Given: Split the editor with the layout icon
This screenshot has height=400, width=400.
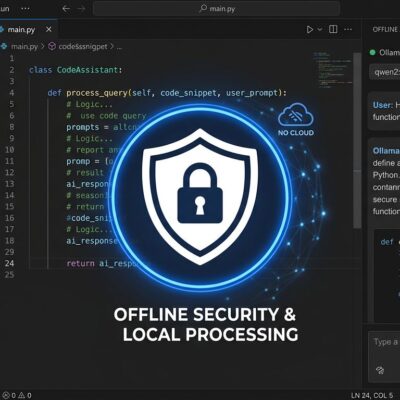Looking at the screenshot, I should coord(333,29).
